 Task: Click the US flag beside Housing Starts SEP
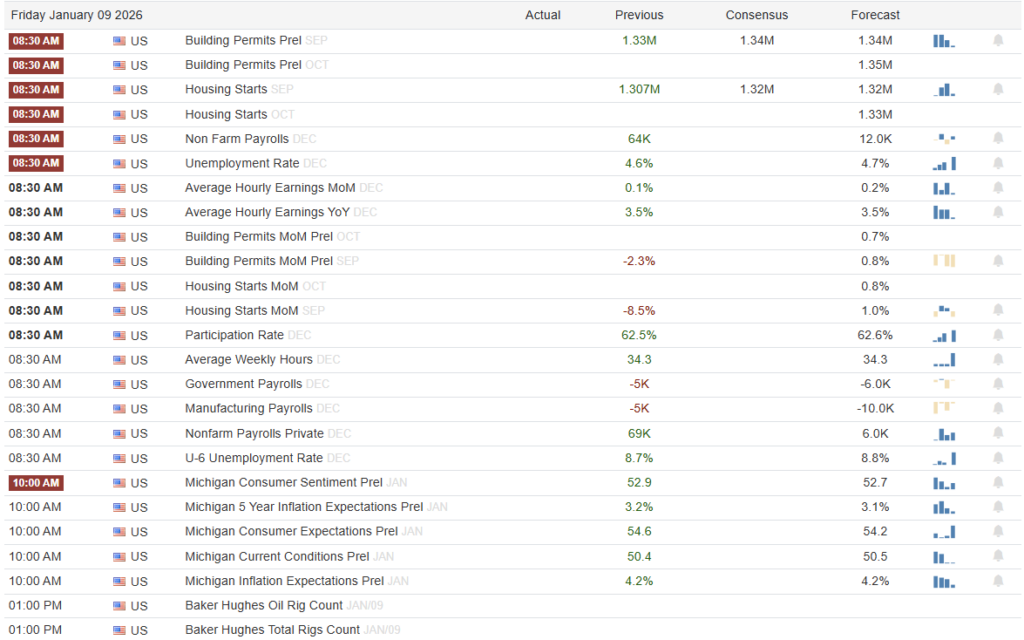pyautogui.click(x=121, y=89)
